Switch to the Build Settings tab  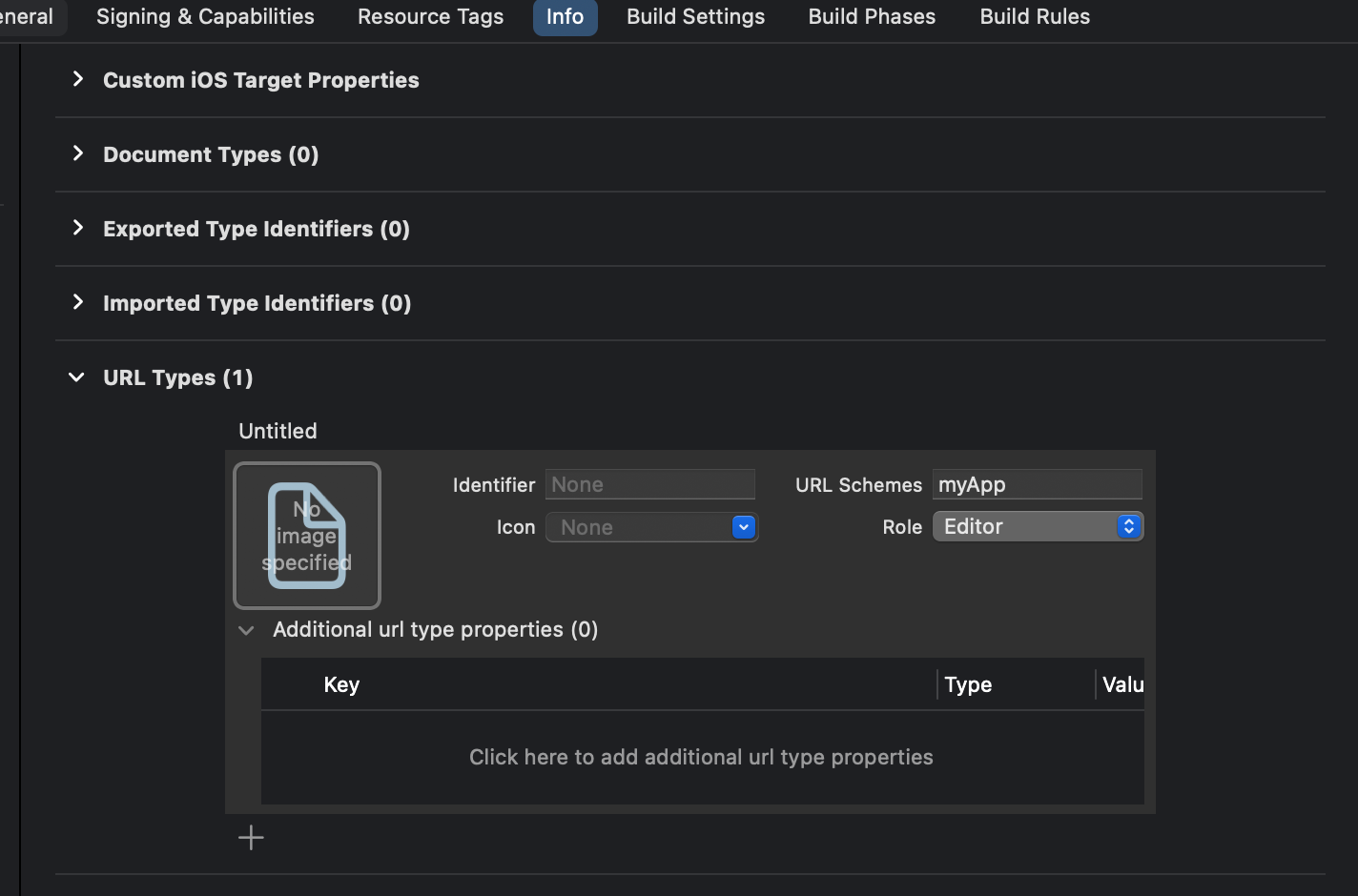(x=695, y=17)
